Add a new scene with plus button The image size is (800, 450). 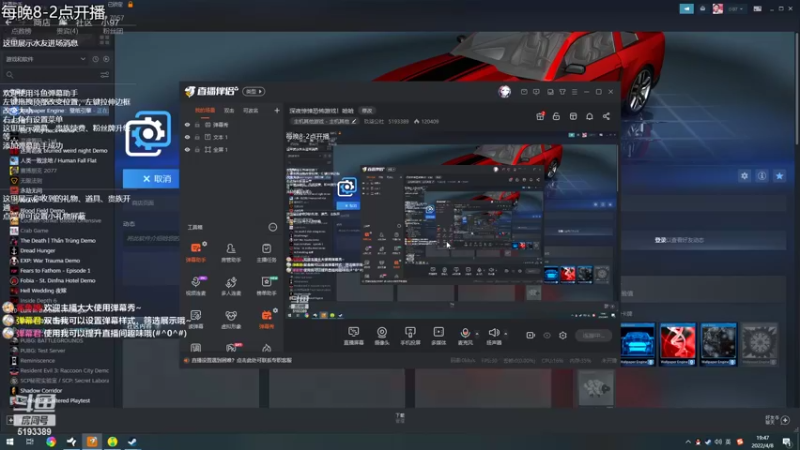(x=277, y=110)
